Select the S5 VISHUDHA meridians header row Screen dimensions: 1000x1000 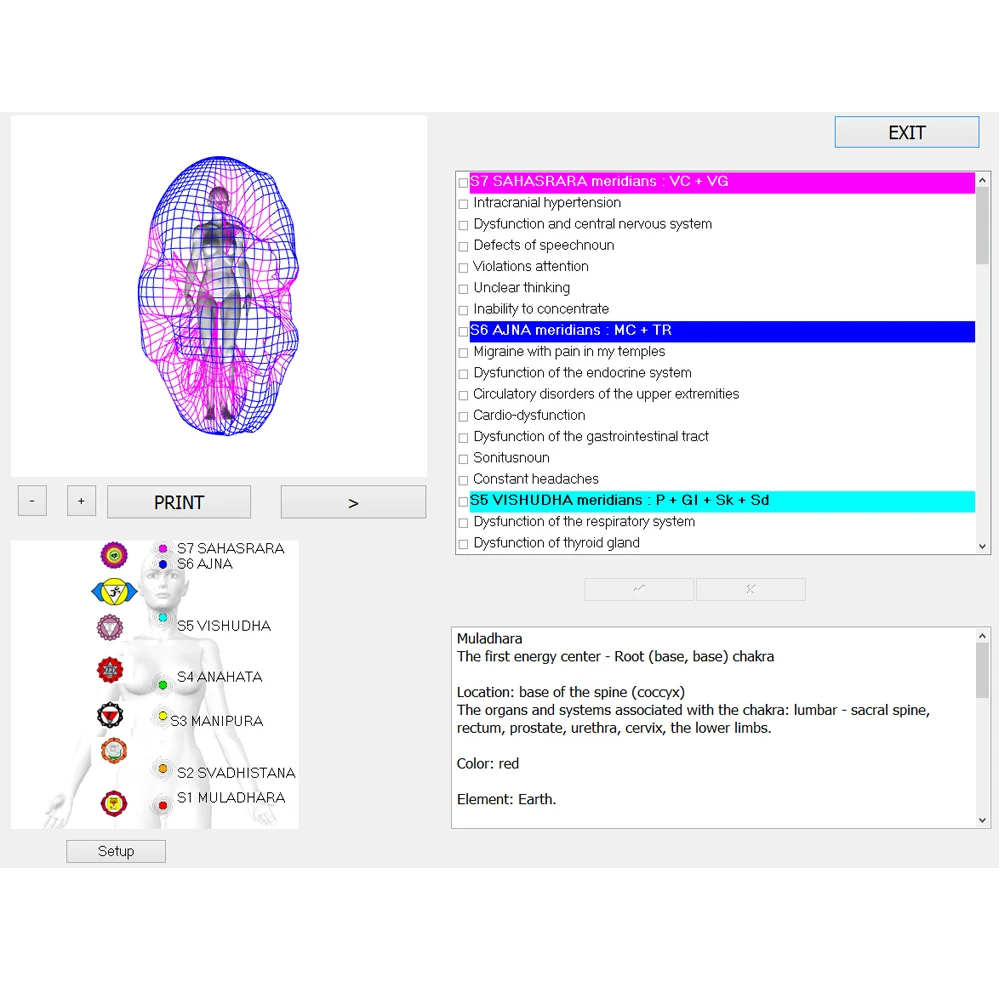(x=700, y=500)
